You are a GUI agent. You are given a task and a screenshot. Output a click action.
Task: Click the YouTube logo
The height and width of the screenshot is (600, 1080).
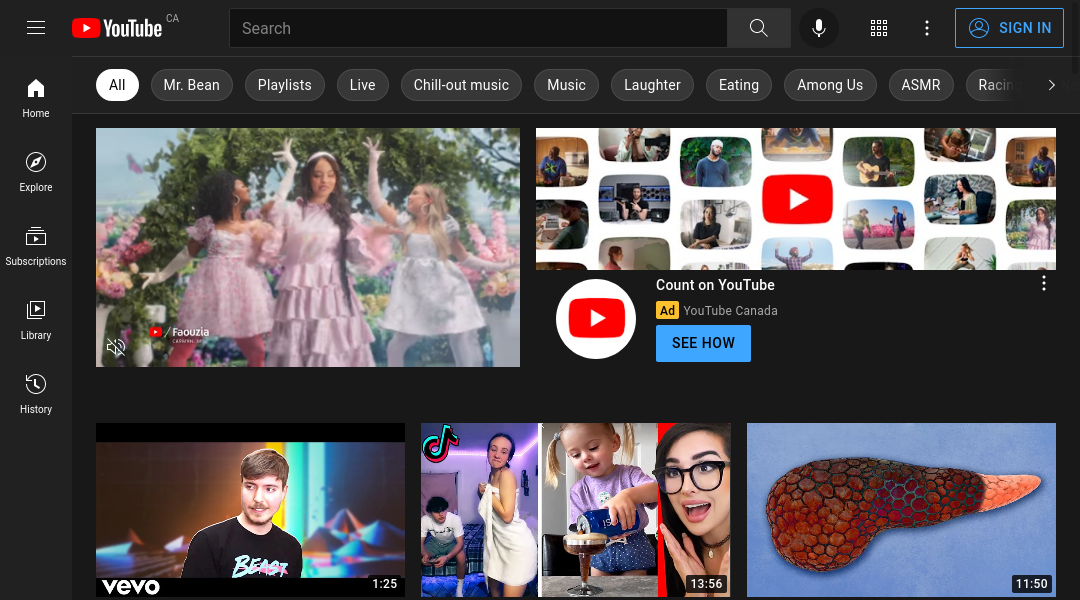[117, 28]
